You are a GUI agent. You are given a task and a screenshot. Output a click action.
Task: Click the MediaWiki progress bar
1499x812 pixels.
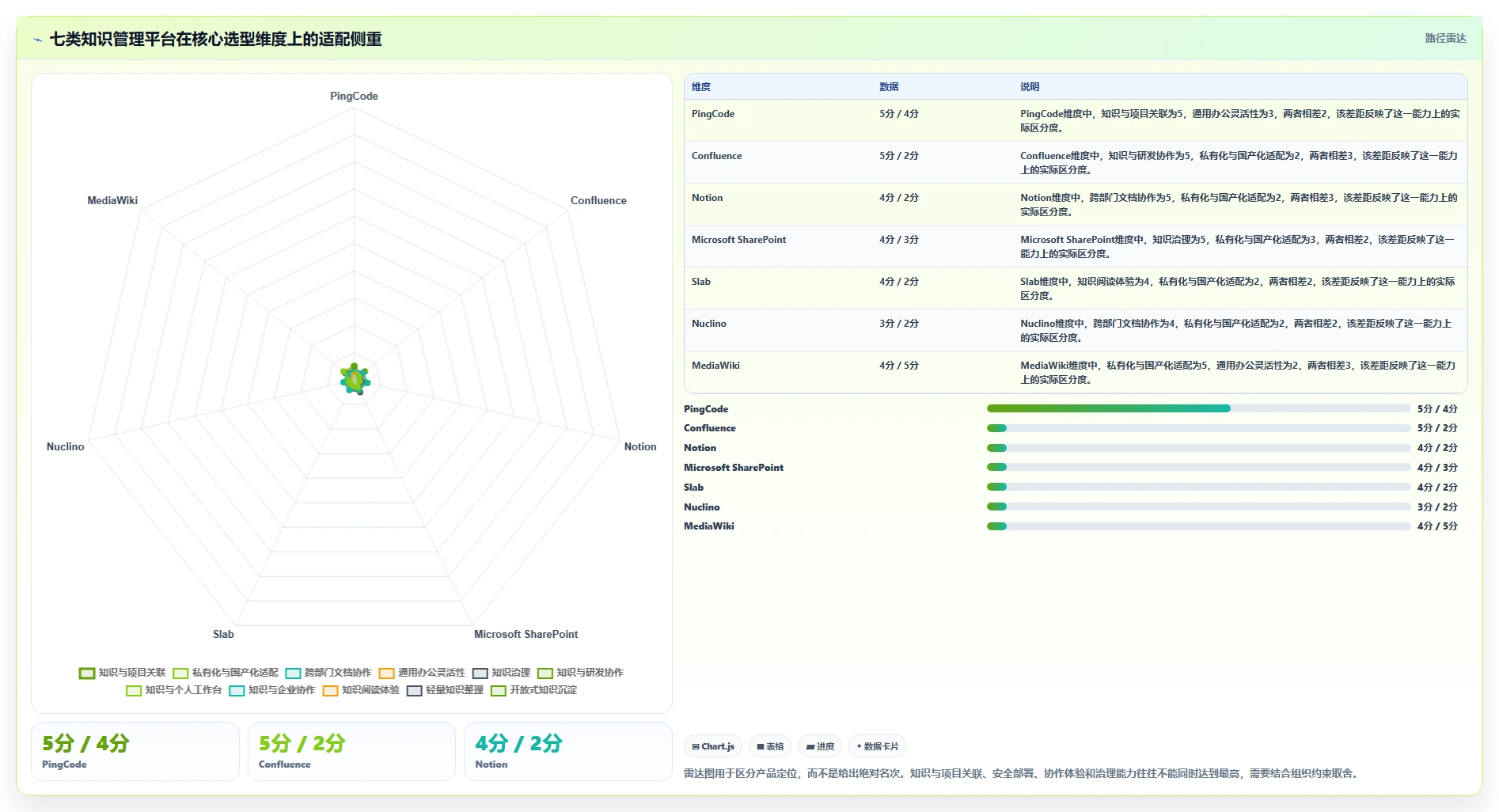[1198, 526]
